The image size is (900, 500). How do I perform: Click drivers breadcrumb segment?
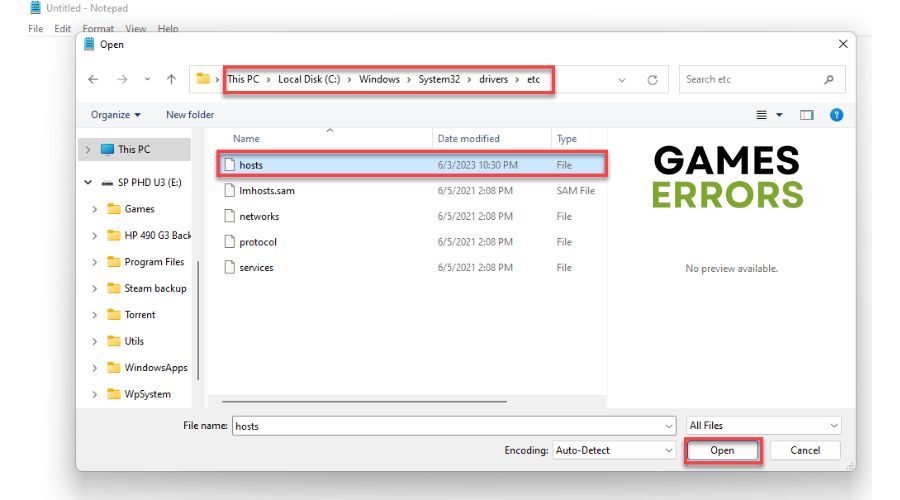pyautogui.click(x=493, y=79)
